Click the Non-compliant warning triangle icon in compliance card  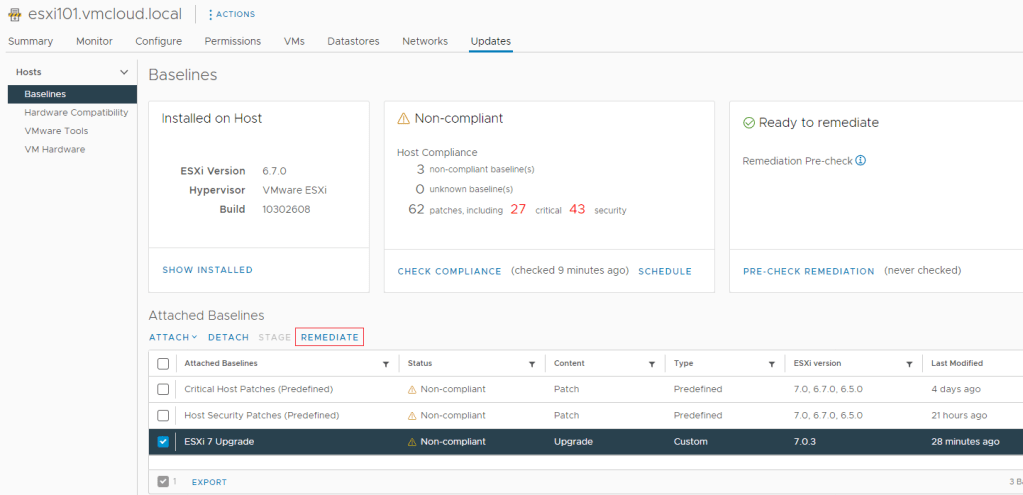[404, 119]
